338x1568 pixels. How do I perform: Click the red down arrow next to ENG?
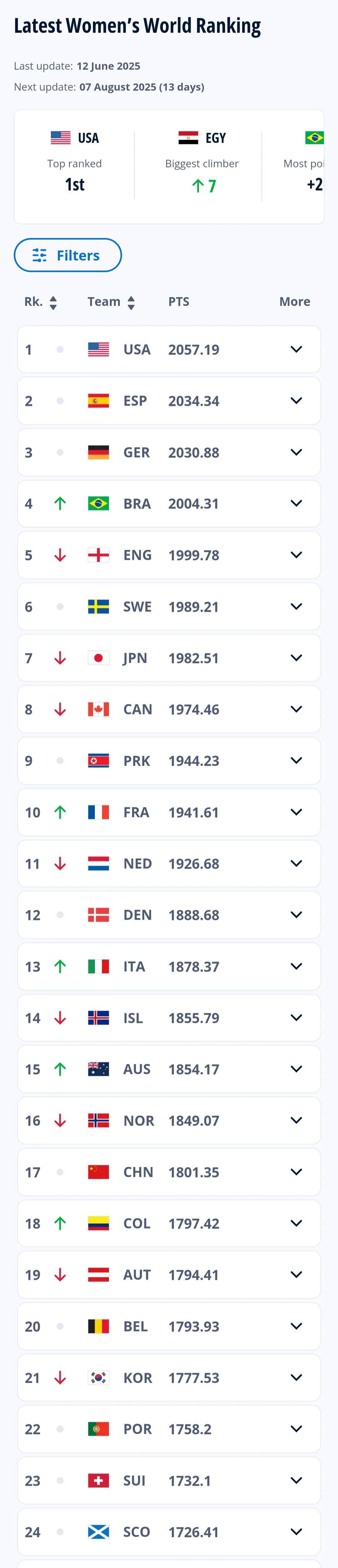tap(60, 555)
